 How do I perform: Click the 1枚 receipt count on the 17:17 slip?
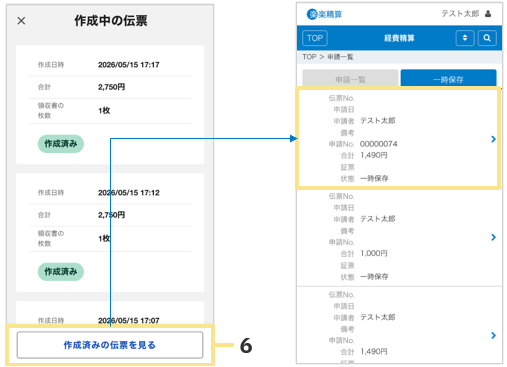(104, 110)
